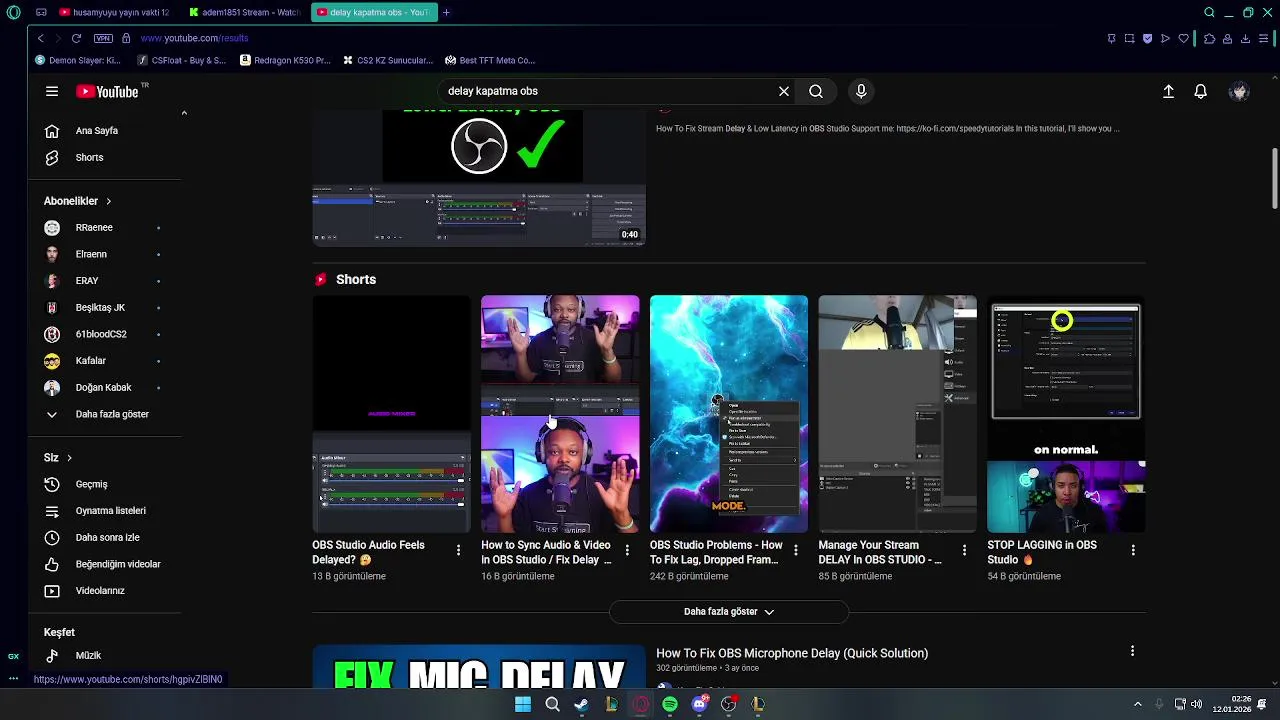
Task: Open a new browser tab with plus
Action: click(x=446, y=12)
